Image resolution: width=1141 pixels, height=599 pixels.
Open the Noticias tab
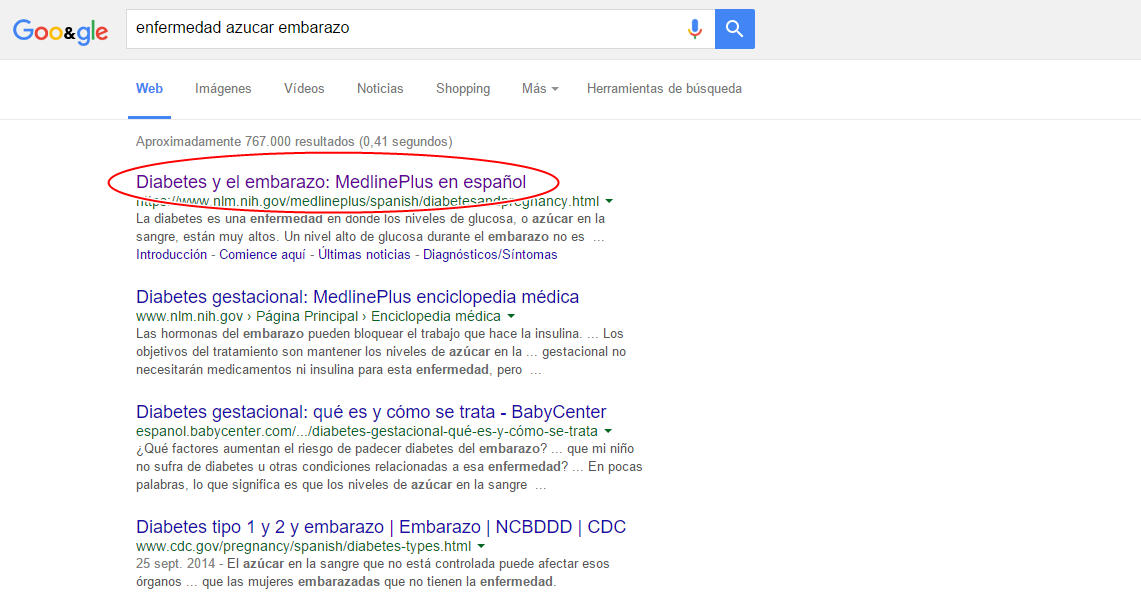click(380, 89)
